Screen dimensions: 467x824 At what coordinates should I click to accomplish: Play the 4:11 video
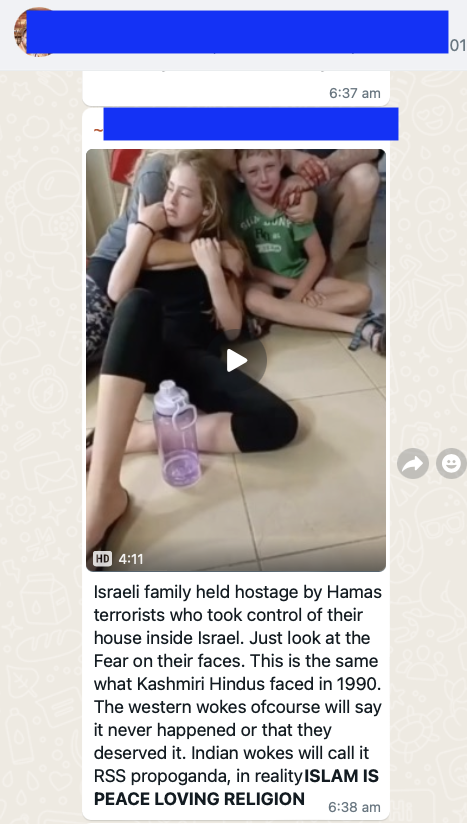(x=237, y=360)
